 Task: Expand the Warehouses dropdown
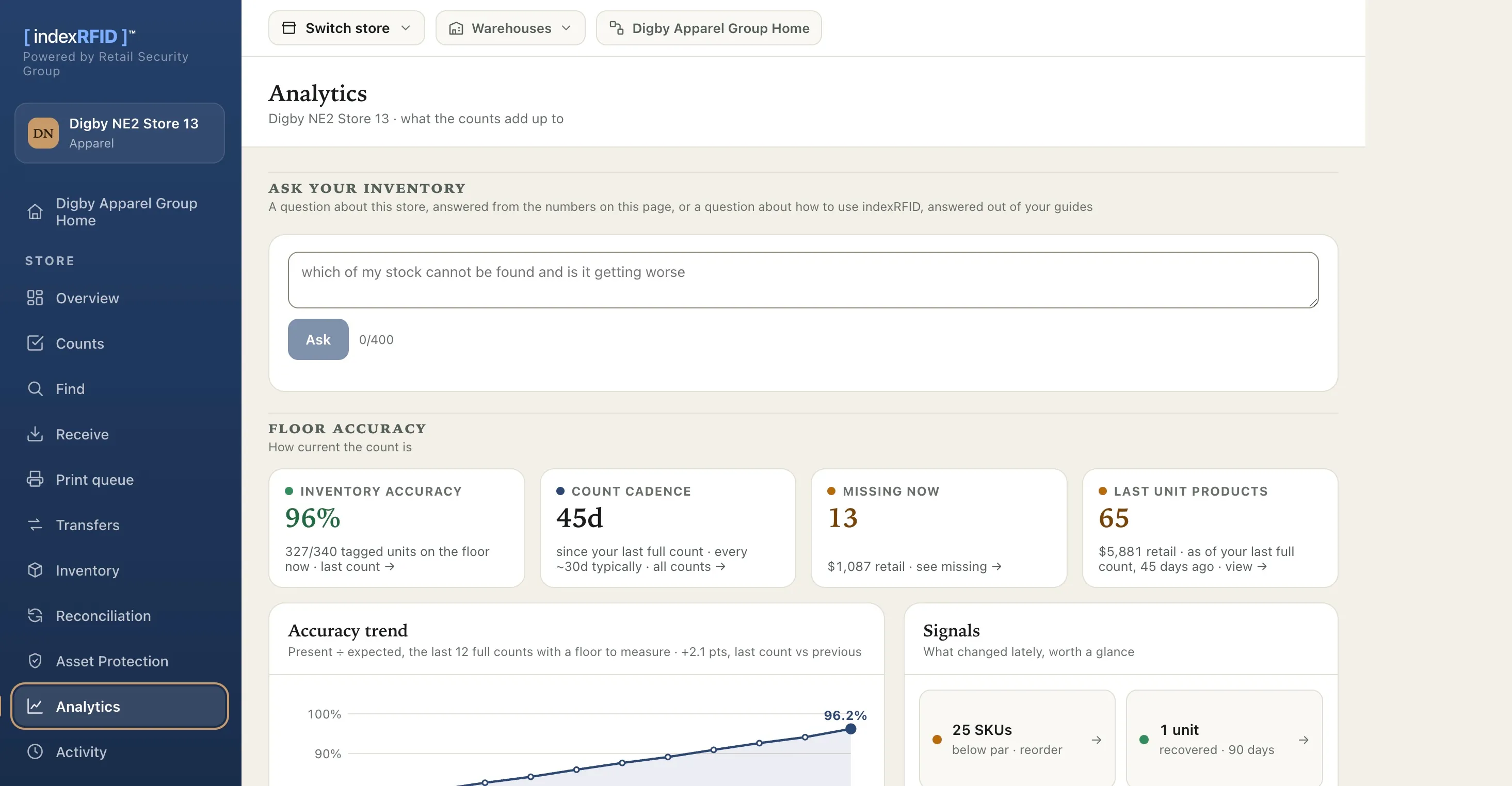[x=510, y=27]
